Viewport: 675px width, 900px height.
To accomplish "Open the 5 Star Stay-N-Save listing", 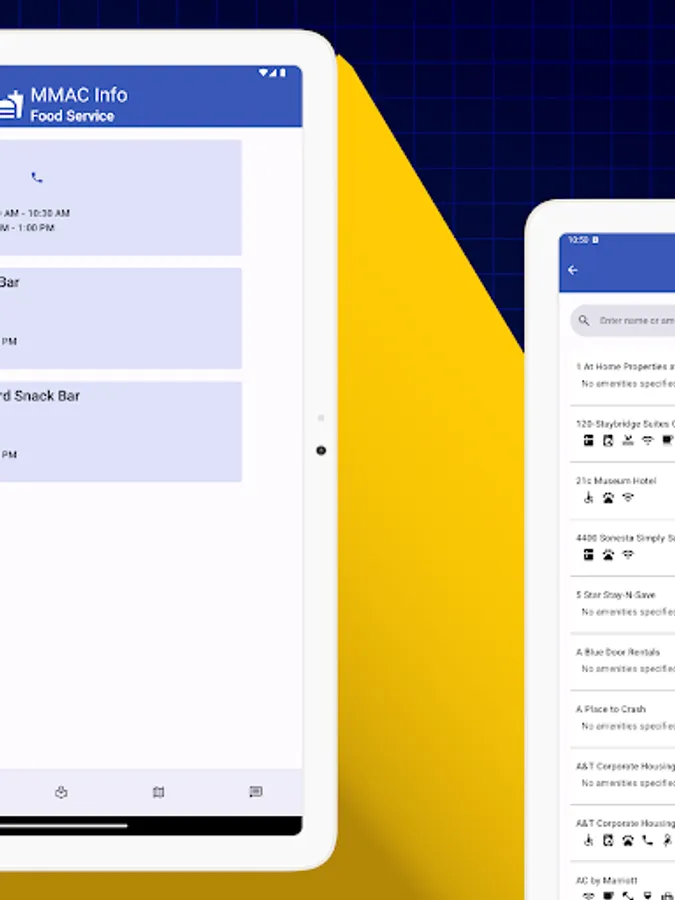I will pos(623,604).
